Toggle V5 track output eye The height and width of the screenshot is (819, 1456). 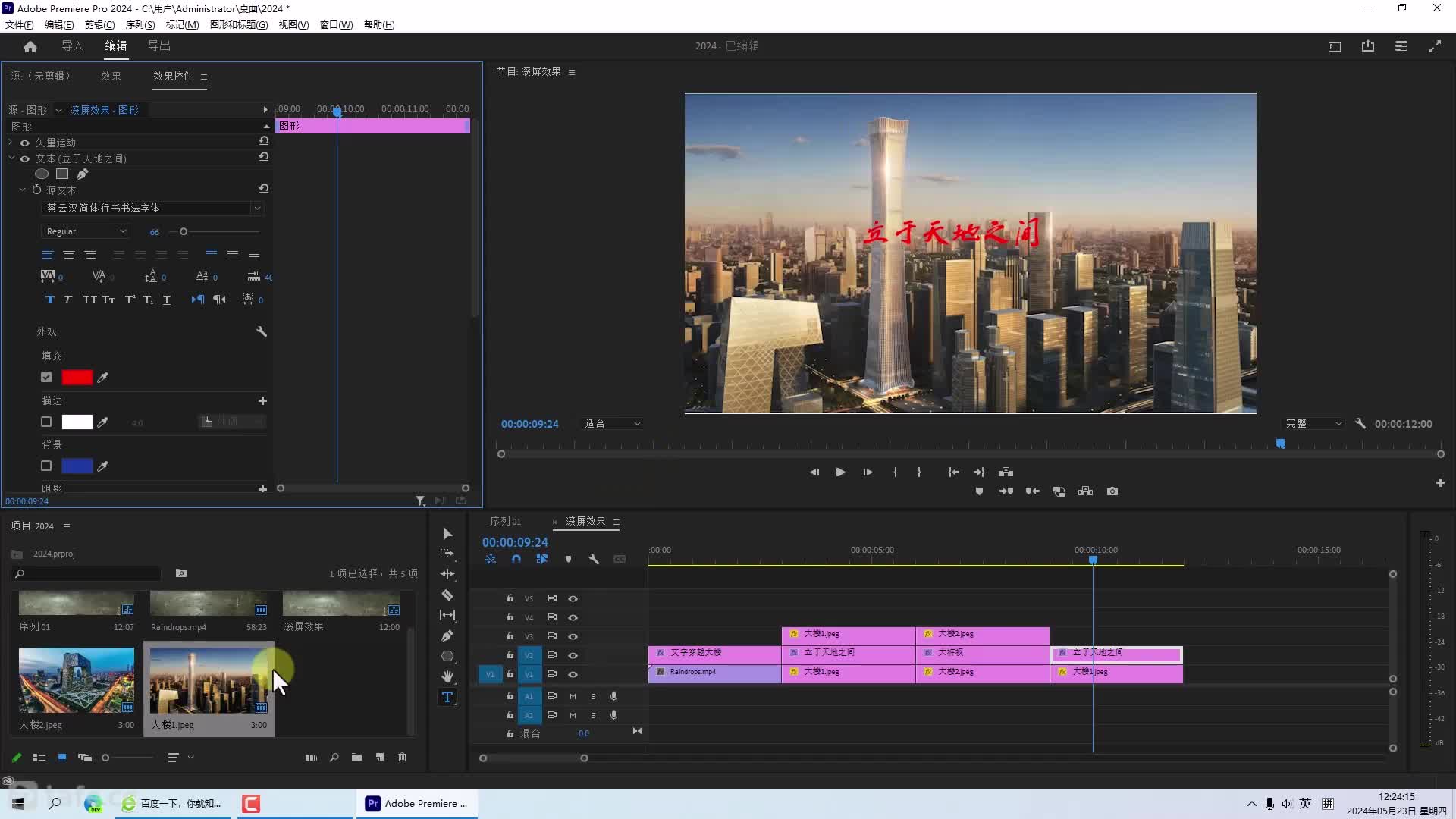[573, 598]
